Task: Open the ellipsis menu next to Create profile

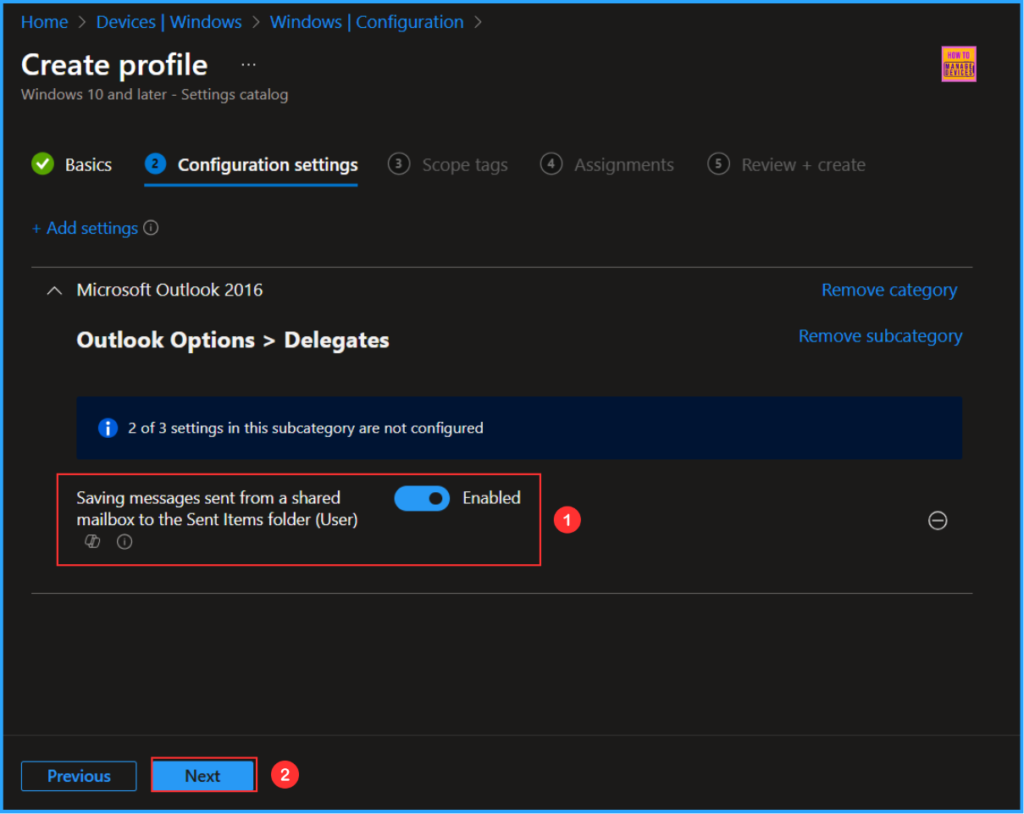Action: click(x=248, y=65)
